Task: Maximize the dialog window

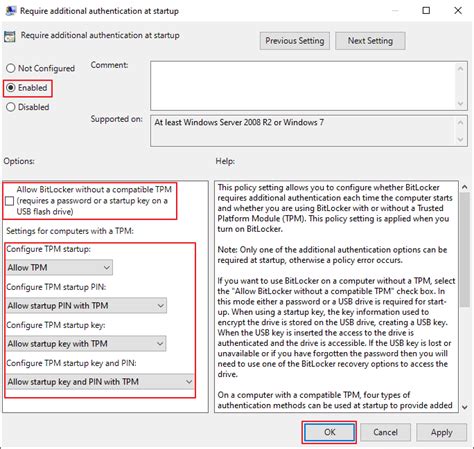Action: coord(426,11)
